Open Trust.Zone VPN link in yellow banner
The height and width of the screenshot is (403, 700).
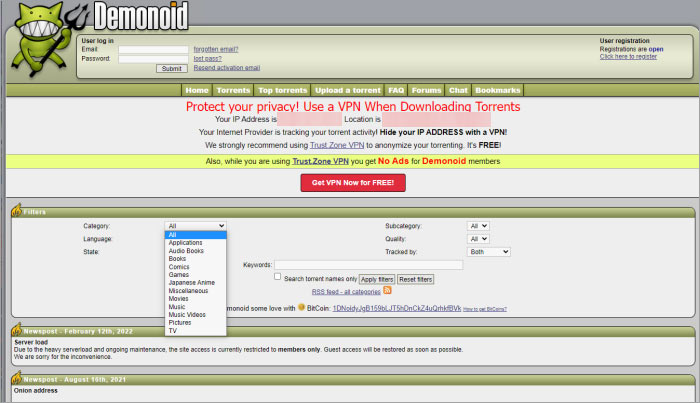point(320,161)
